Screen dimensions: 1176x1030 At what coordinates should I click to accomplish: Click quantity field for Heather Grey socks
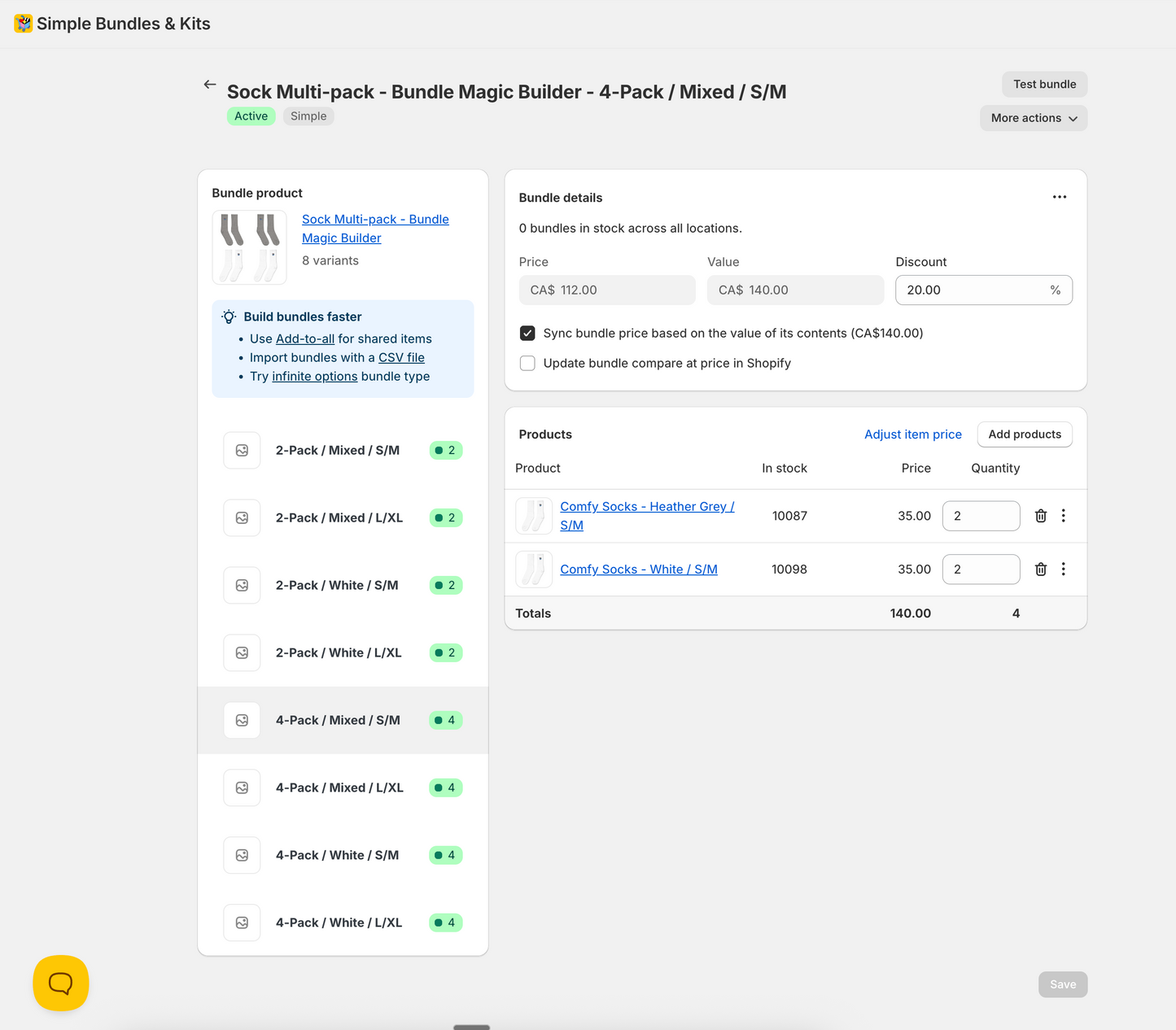[x=981, y=516]
